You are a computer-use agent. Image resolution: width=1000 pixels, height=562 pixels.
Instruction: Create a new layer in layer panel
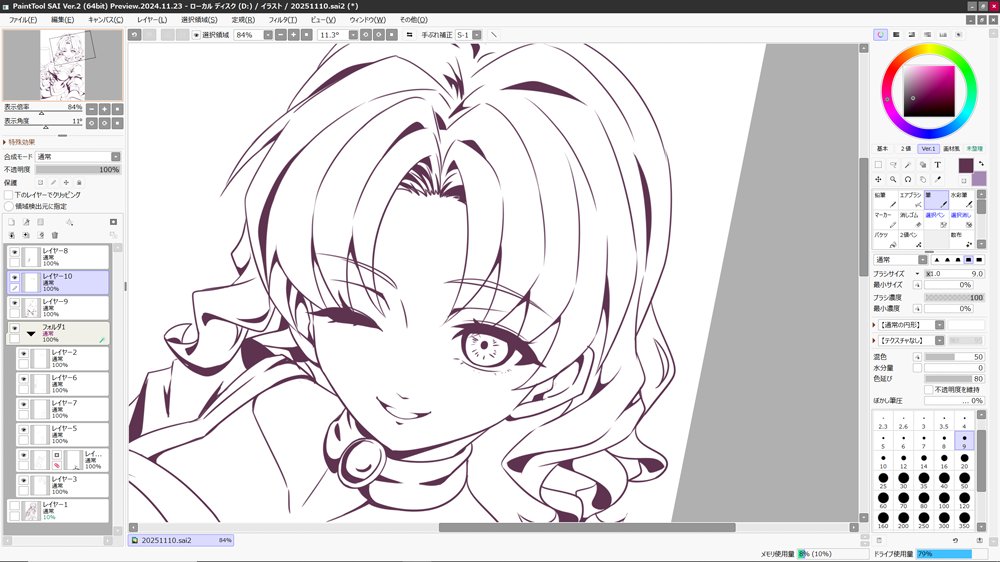click(x=11, y=222)
